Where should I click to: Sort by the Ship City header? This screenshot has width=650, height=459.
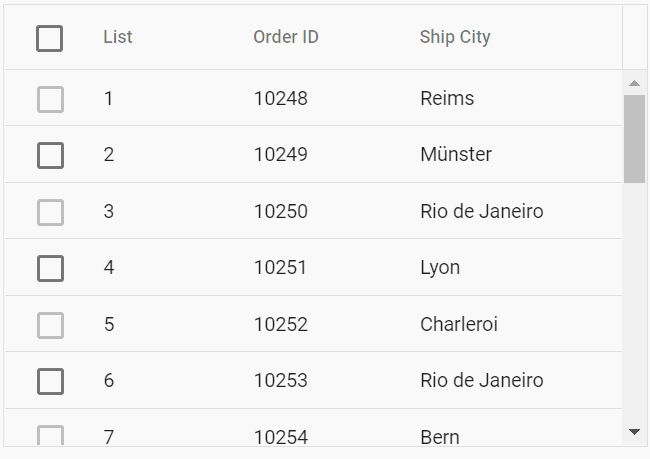click(x=455, y=38)
